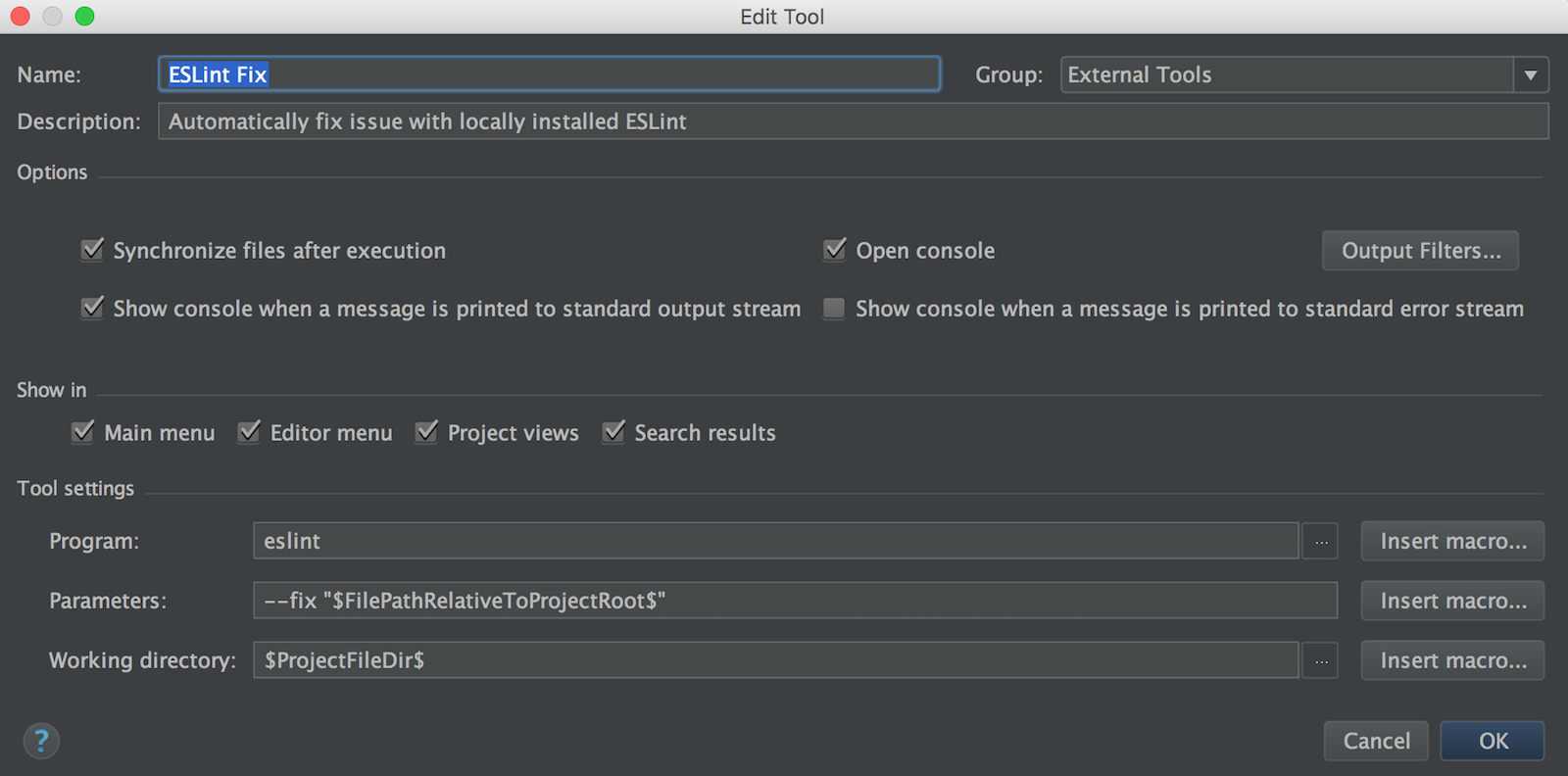Insert macro for the Parameters field
Screen dimensions: 1568x776
pos(1452,601)
